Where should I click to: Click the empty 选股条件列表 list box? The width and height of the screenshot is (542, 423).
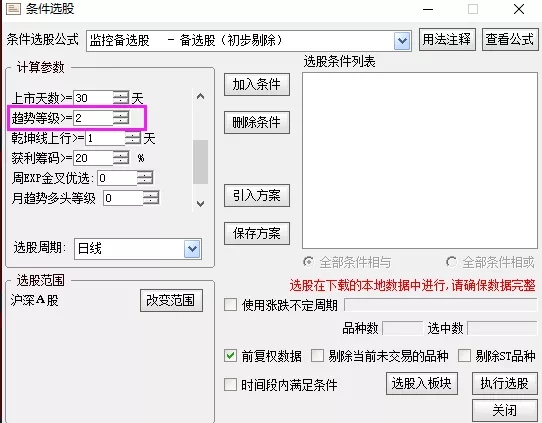pyautogui.click(x=420, y=161)
